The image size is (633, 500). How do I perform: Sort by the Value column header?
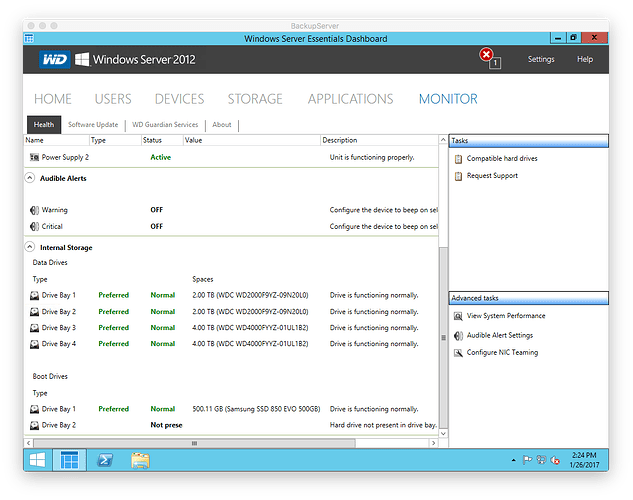pyautogui.click(x=252, y=140)
